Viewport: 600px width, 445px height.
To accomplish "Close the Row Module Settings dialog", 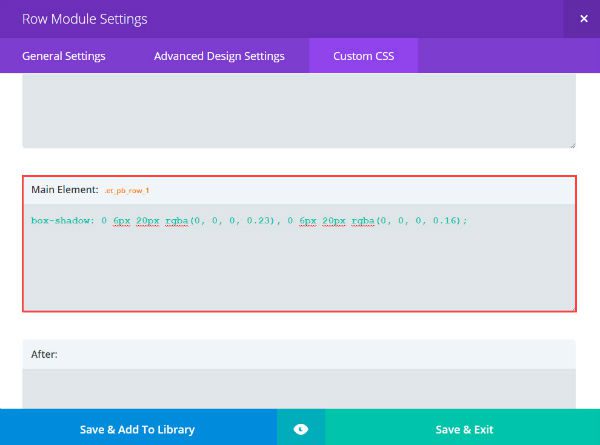I will click(583, 18).
